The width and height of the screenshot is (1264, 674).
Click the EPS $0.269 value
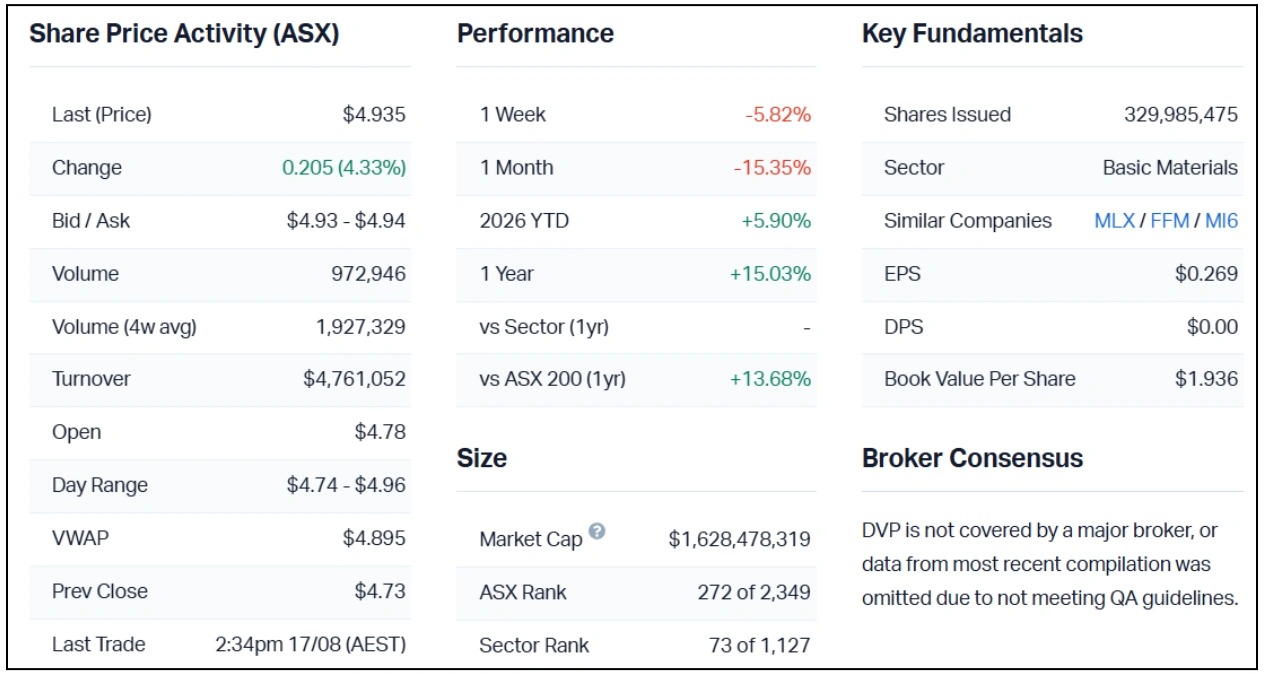[x=1206, y=274]
